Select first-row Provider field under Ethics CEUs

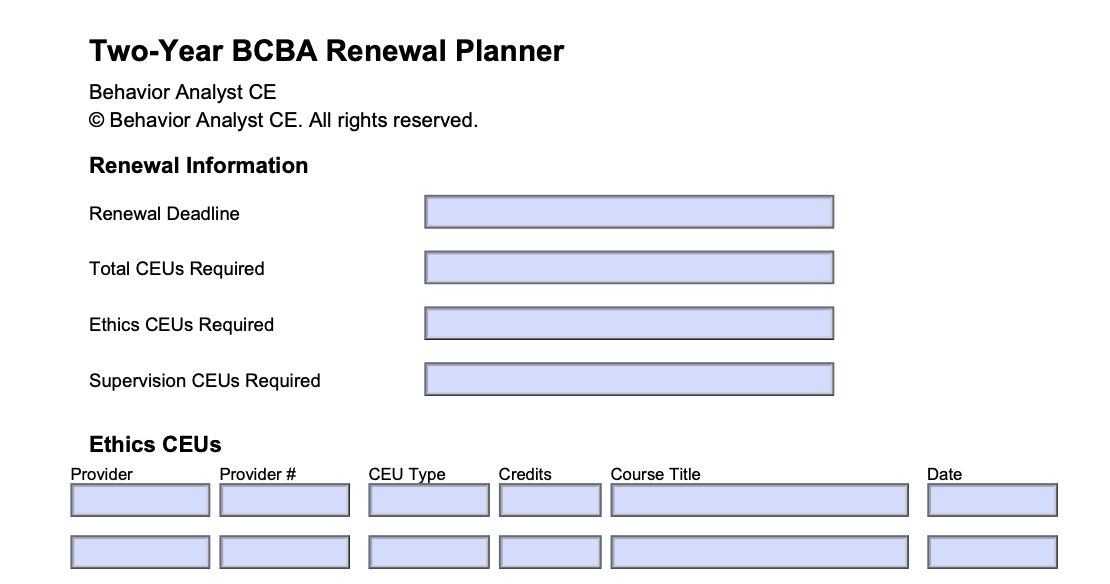click(140, 500)
